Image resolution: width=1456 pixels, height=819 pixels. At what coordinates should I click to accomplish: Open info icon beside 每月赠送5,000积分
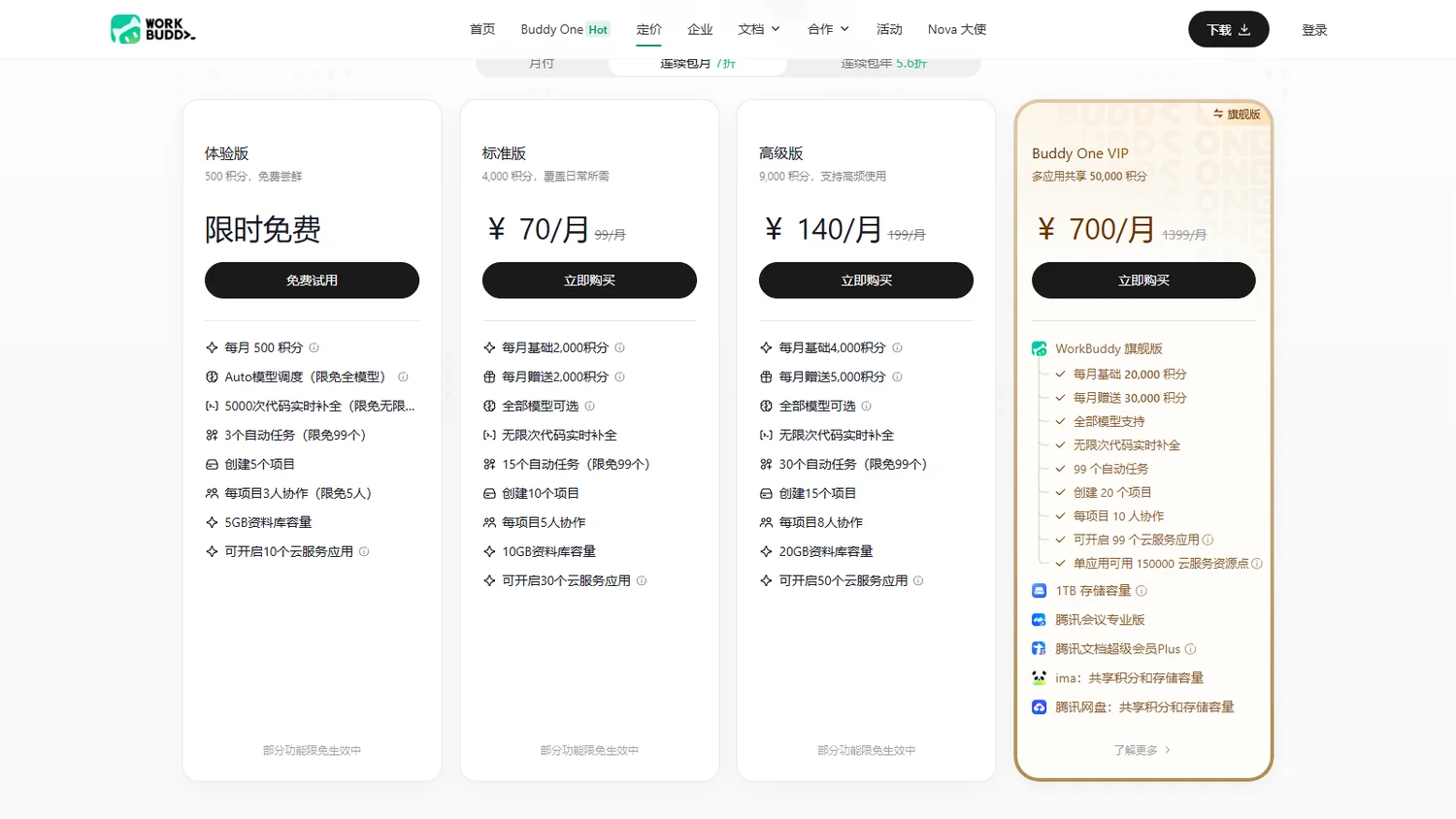(897, 377)
